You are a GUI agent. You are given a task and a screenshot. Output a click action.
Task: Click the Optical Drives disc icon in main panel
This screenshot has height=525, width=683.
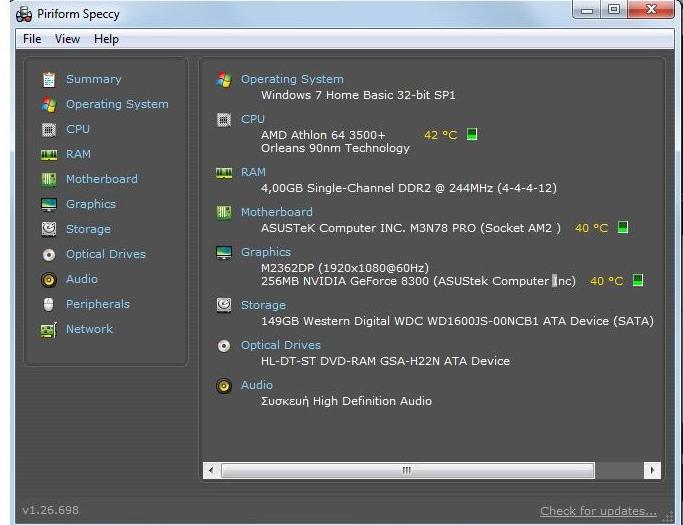[224, 346]
